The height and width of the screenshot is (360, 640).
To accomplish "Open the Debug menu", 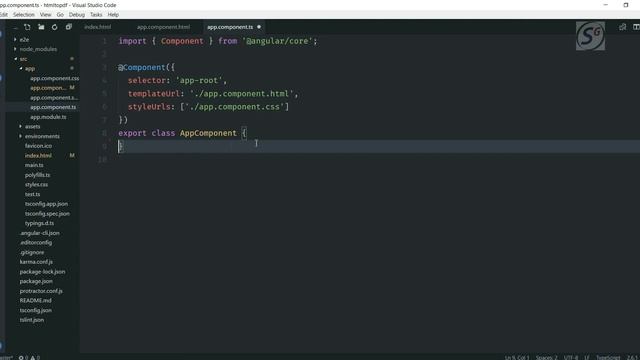I will 76,15.
